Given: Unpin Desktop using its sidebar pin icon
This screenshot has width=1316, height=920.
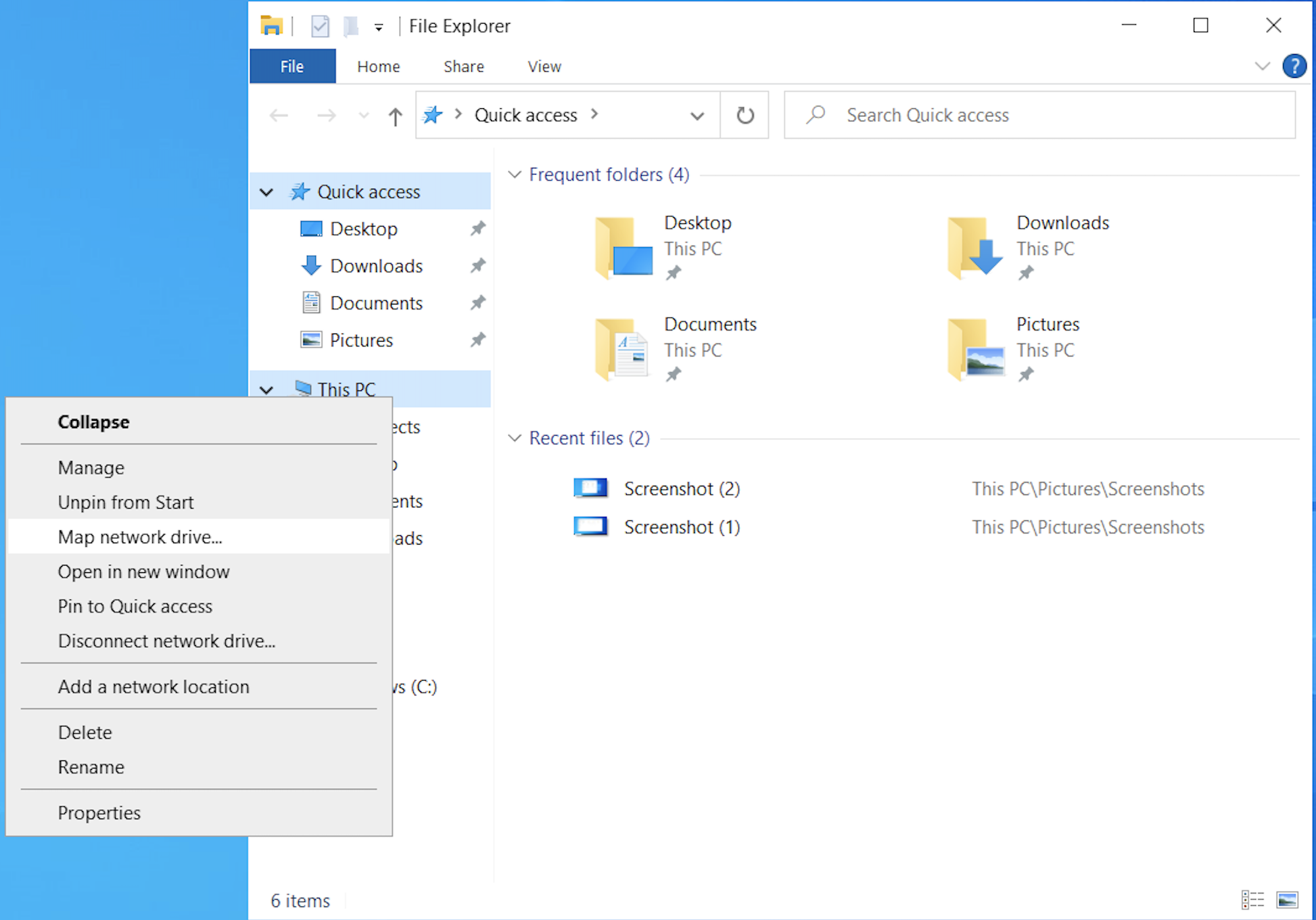Looking at the screenshot, I should (x=477, y=229).
